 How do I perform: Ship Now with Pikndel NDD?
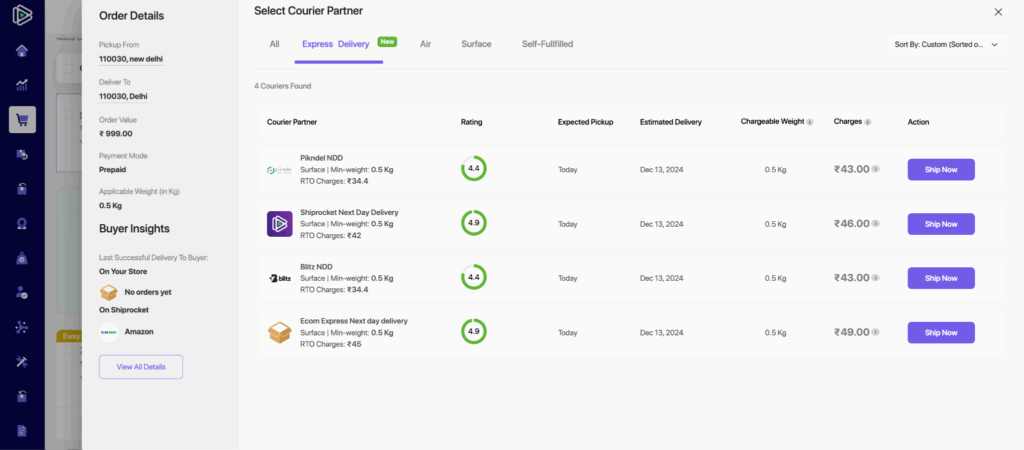click(x=940, y=170)
